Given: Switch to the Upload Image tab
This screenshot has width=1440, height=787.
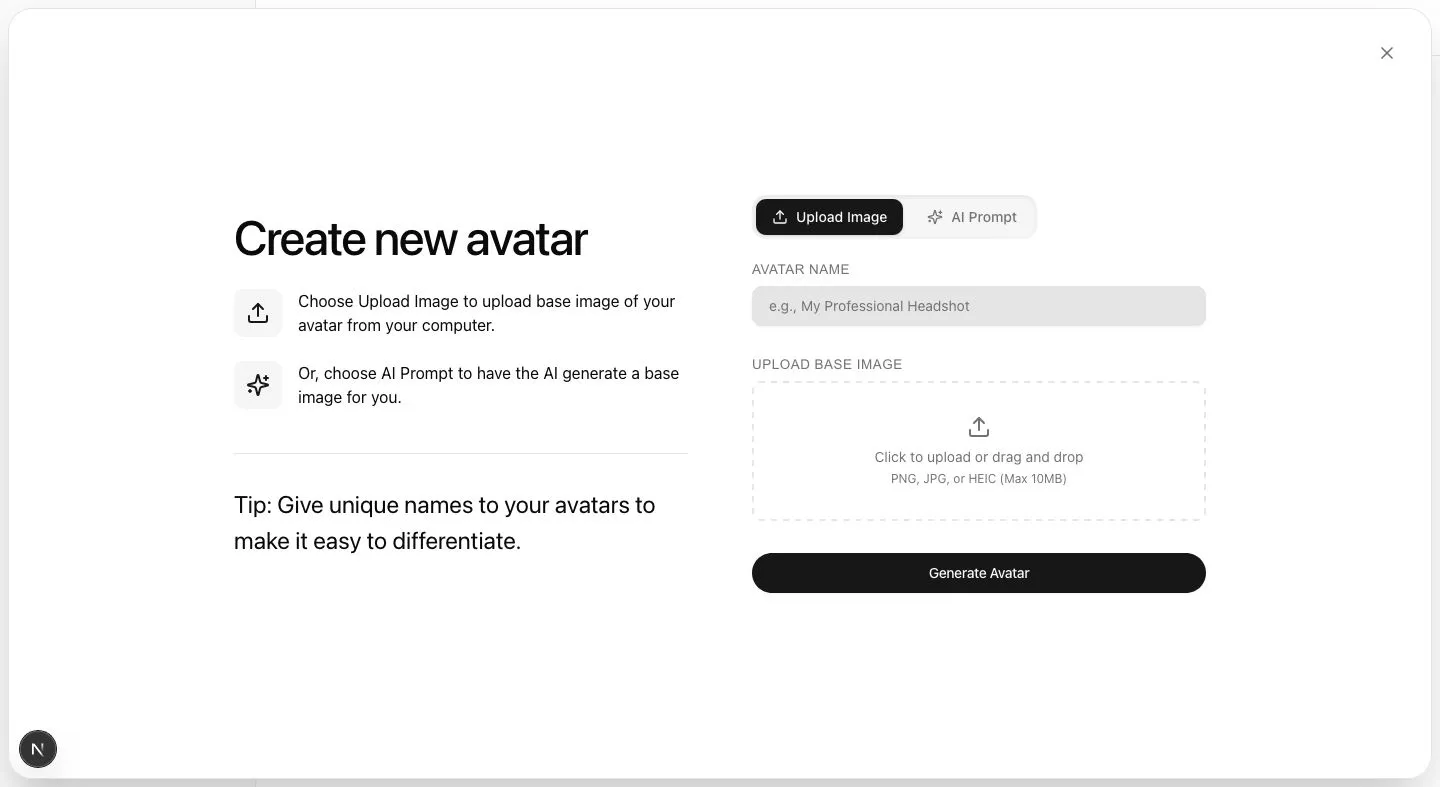Looking at the screenshot, I should pyautogui.click(x=829, y=217).
